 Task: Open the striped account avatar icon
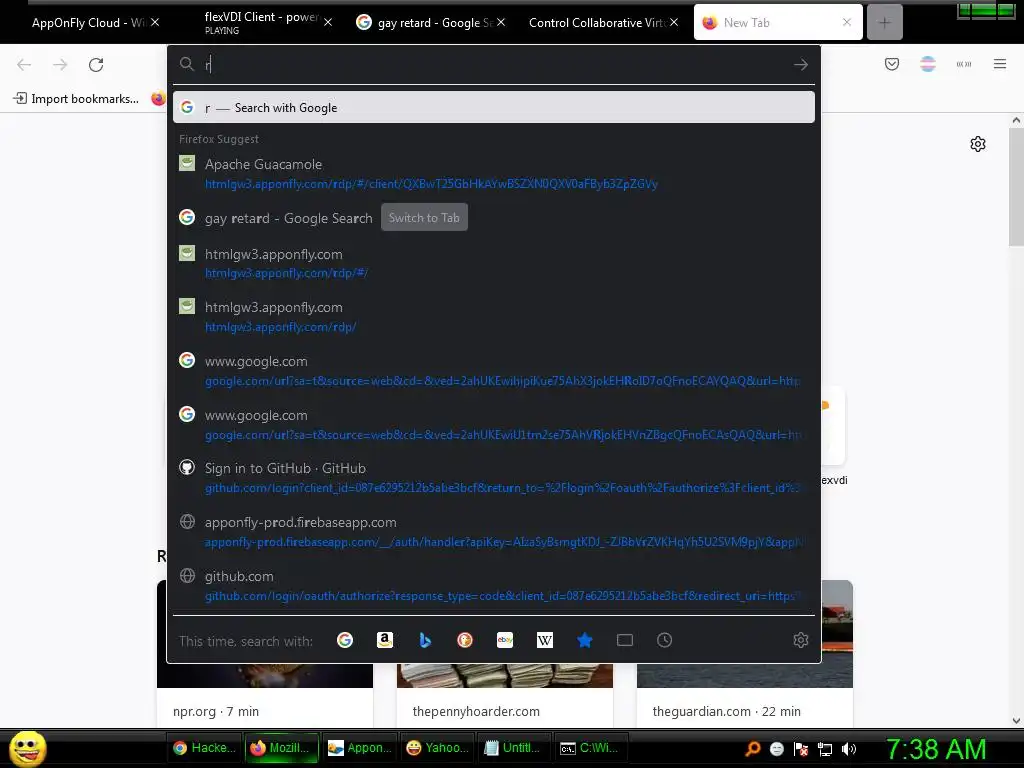[x=928, y=64]
